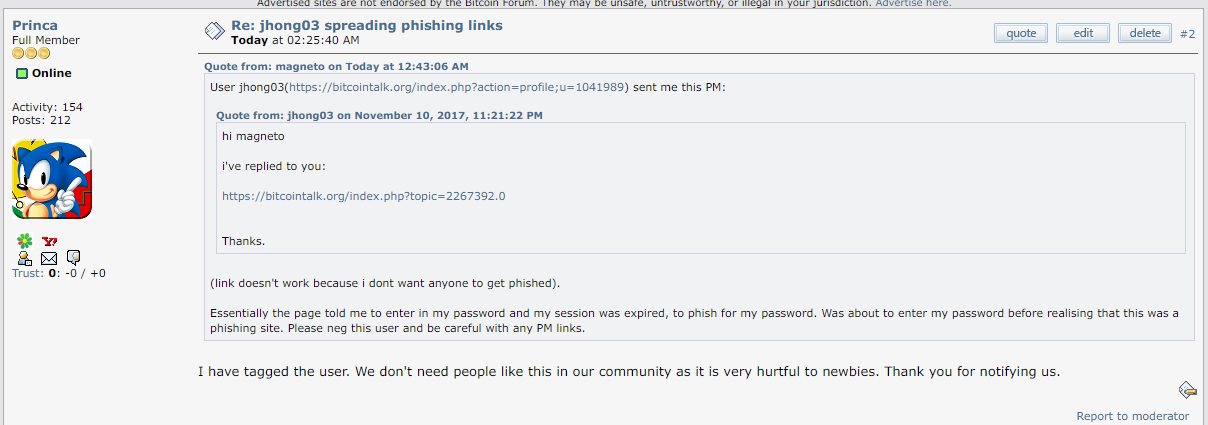Screen dimensions: 1208x425
Task: Delete this post with the delete button
Action: (x=1145, y=33)
